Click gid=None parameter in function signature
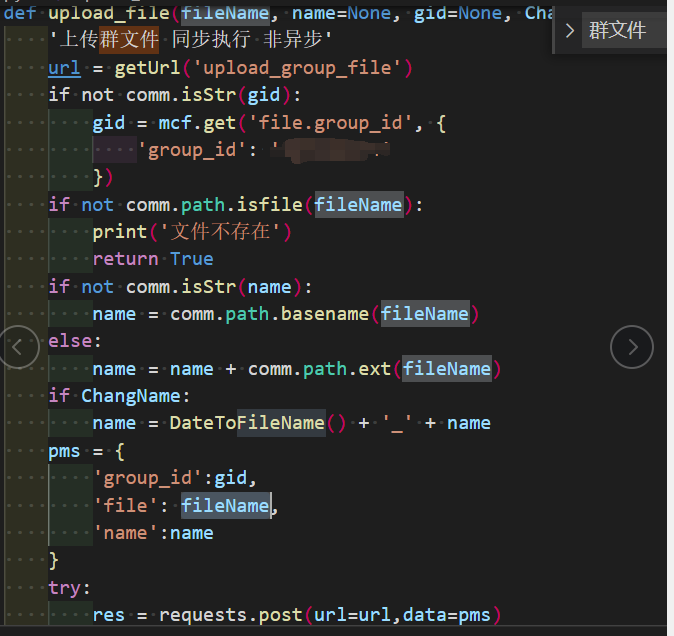 click(x=458, y=13)
